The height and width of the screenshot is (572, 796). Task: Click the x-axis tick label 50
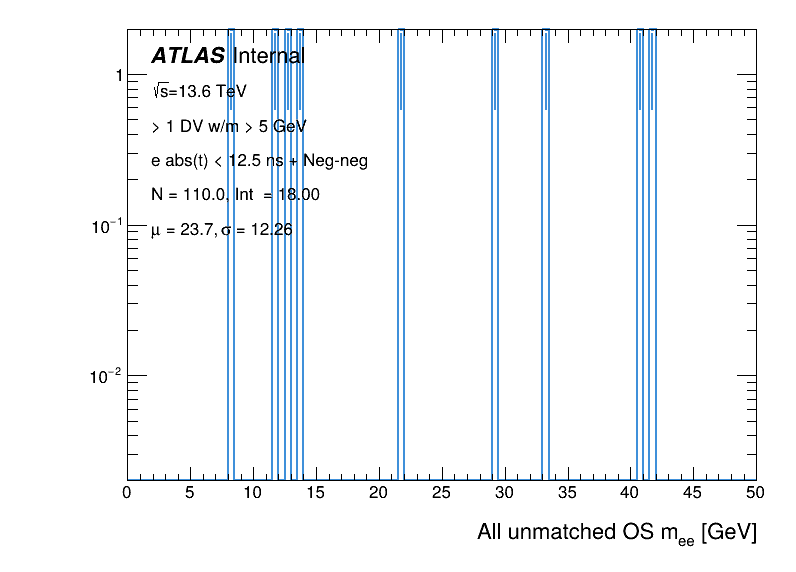click(755, 492)
